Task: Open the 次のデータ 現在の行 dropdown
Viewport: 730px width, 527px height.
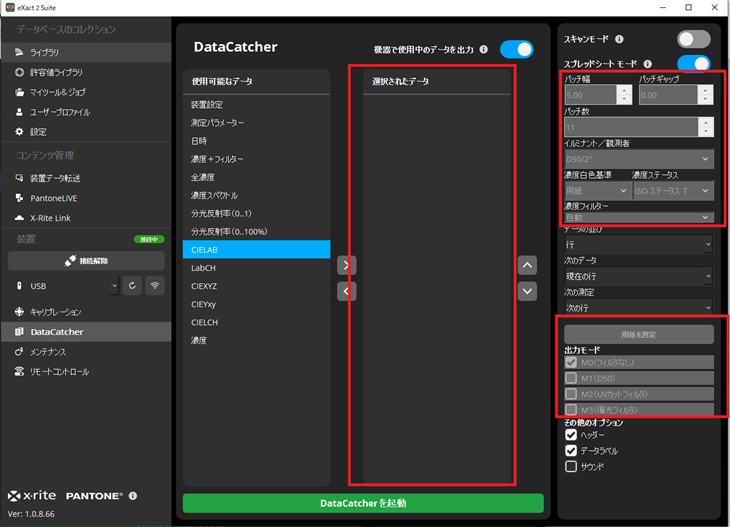Action: pos(638,276)
